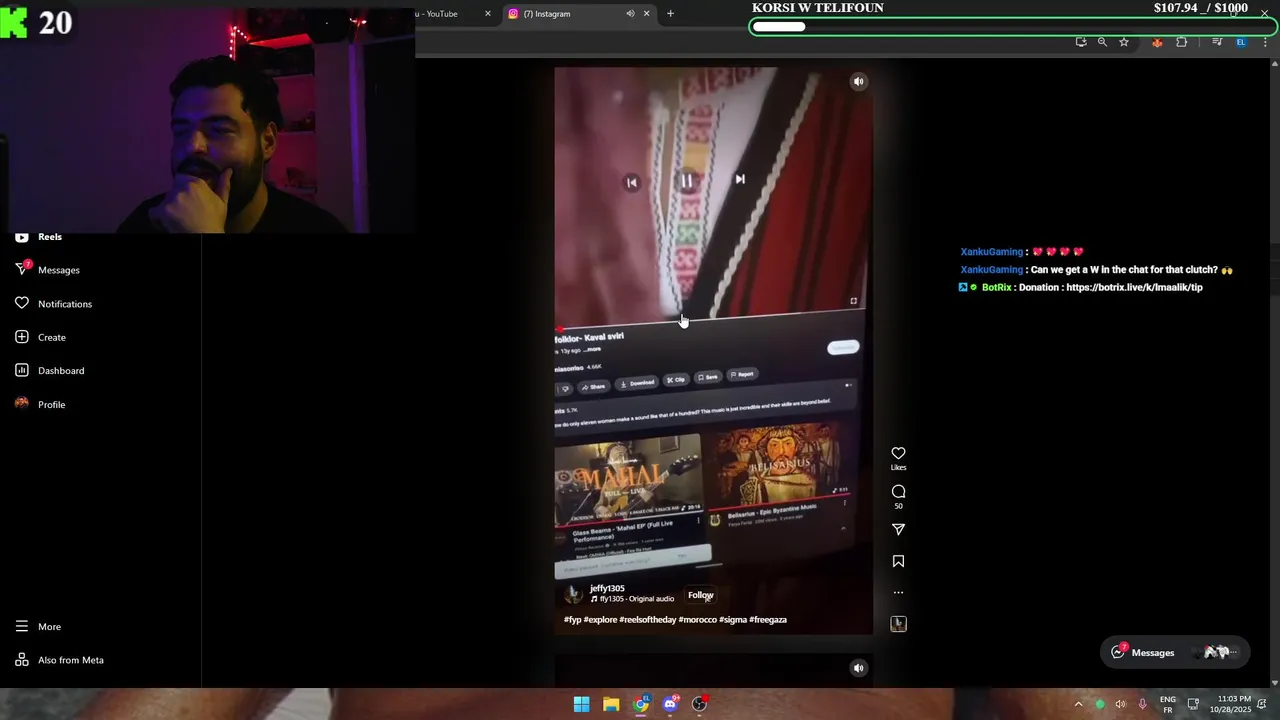Open Discord from the taskbar
Image resolution: width=1280 pixels, height=720 pixels.
[670, 704]
